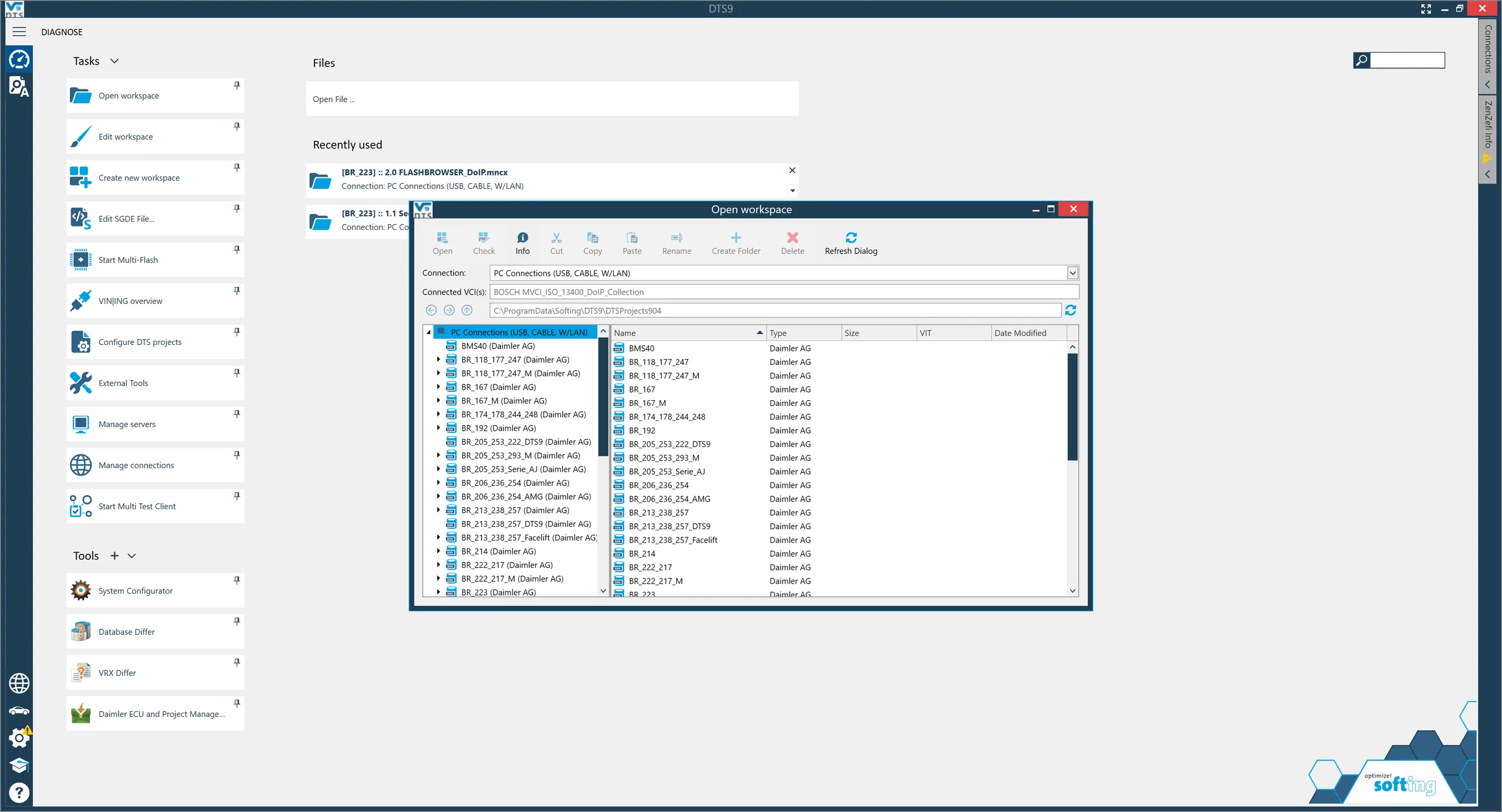Toggle pin on Start Multi-Flash task
The height and width of the screenshot is (812, 1502).
[x=237, y=250]
